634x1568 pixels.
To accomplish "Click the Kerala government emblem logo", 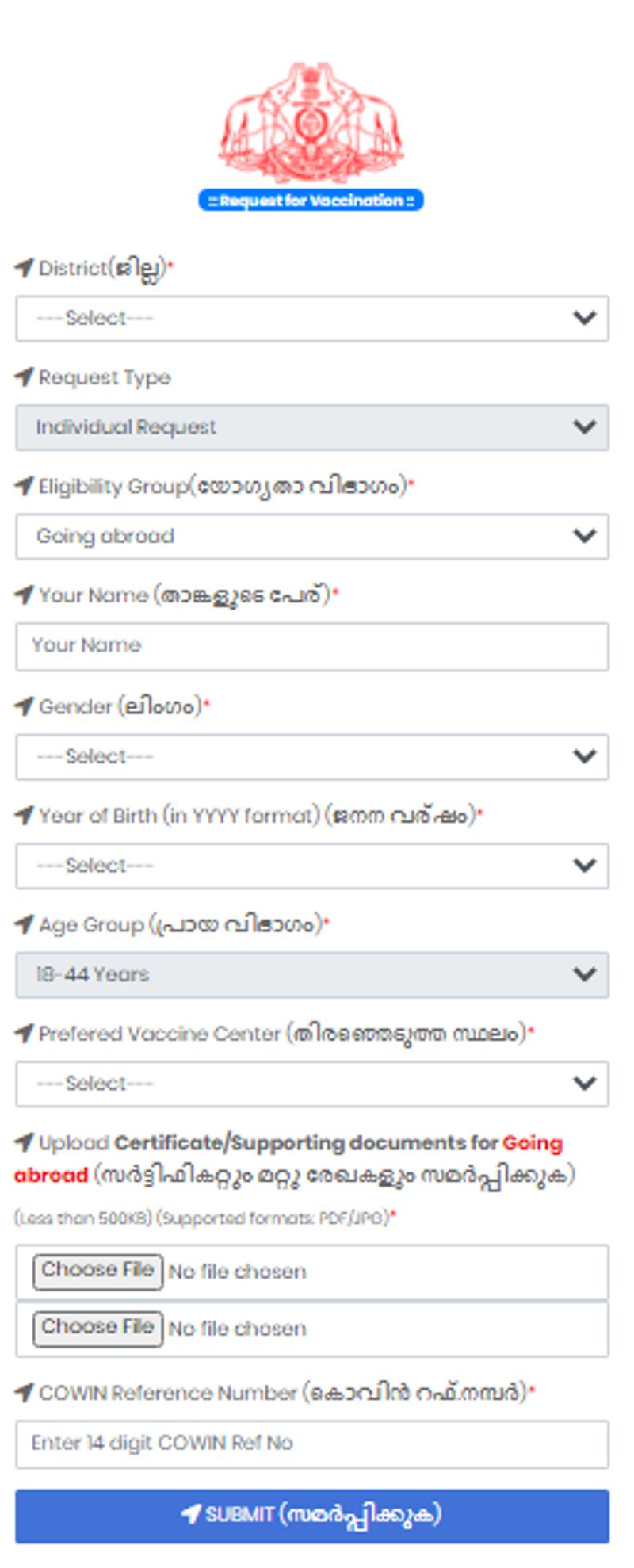I will point(311,123).
